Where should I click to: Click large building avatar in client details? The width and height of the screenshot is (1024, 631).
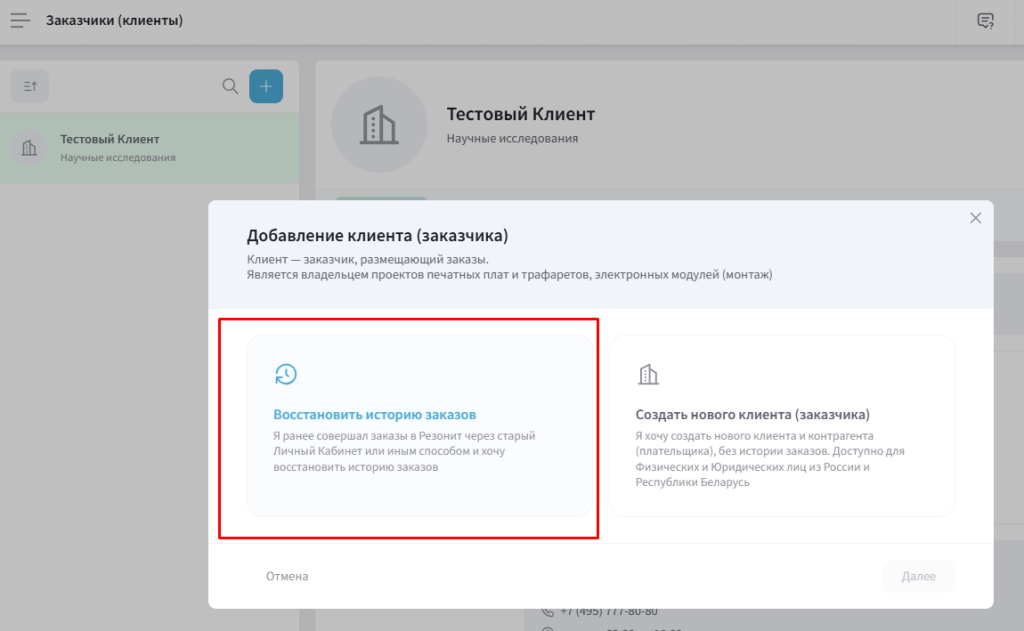[378, 125]
